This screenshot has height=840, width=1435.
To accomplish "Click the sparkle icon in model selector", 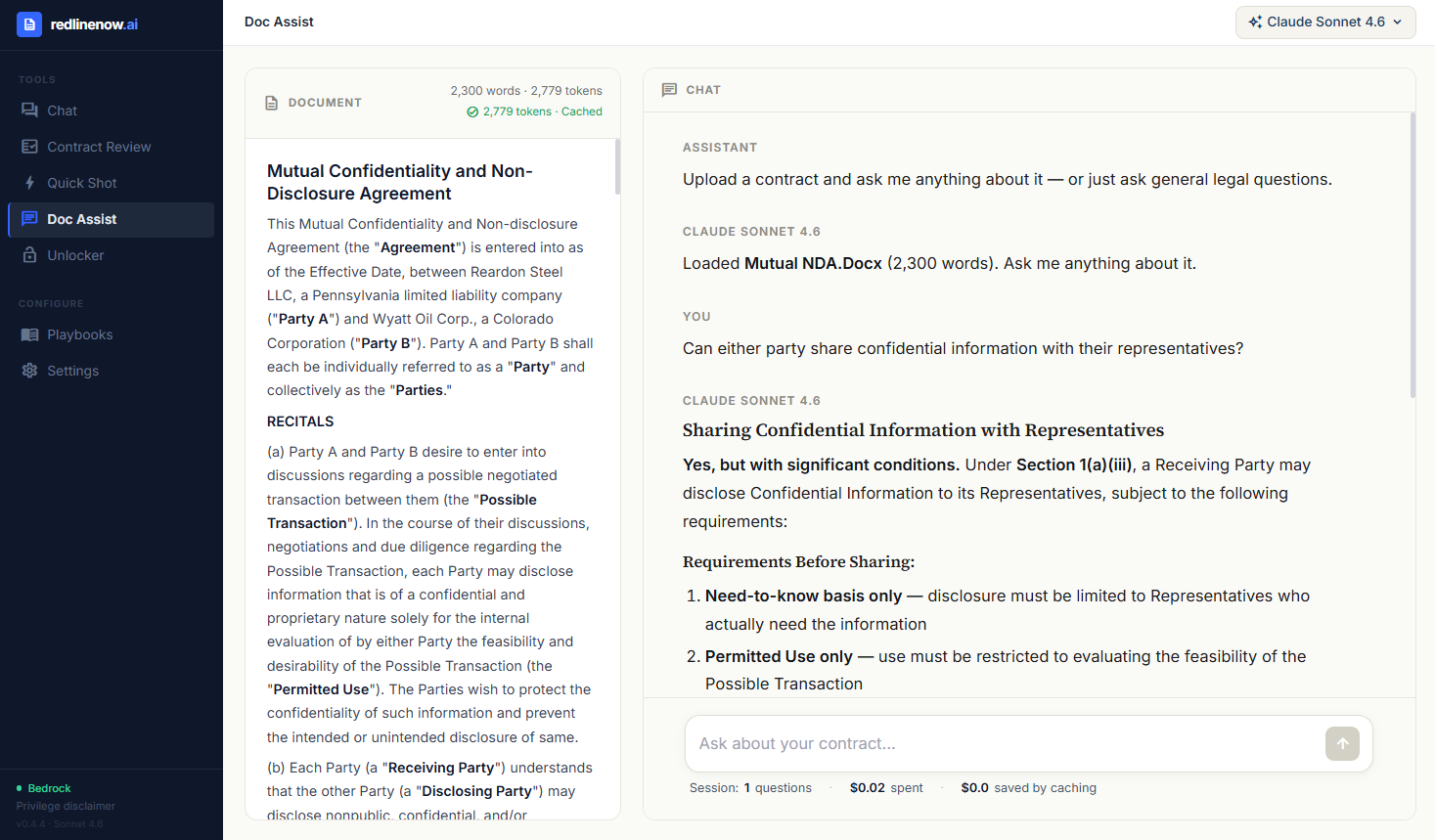I will [1255, 22].
